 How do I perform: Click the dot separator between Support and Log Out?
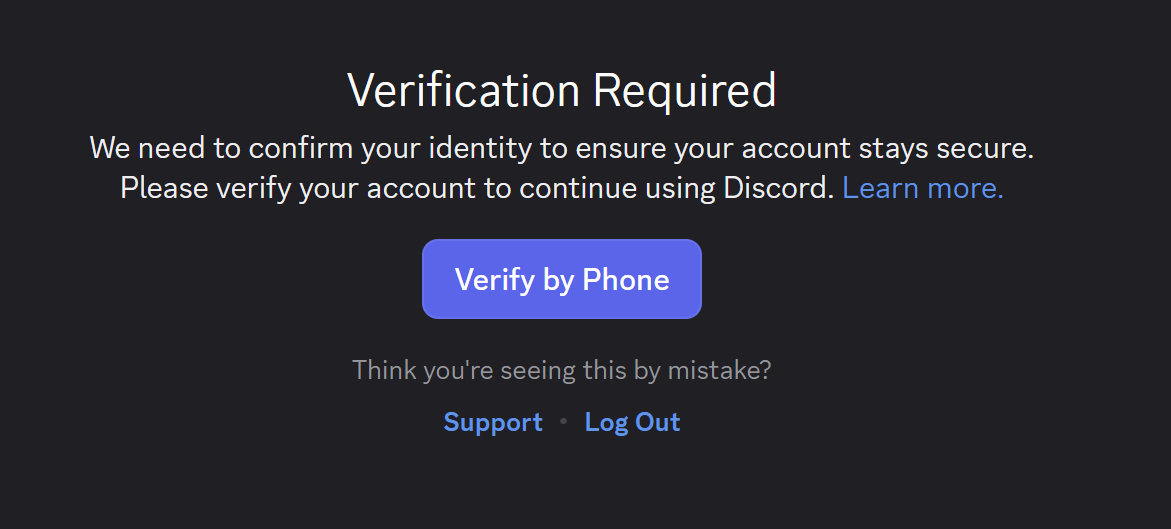click(x=563, y=423)
